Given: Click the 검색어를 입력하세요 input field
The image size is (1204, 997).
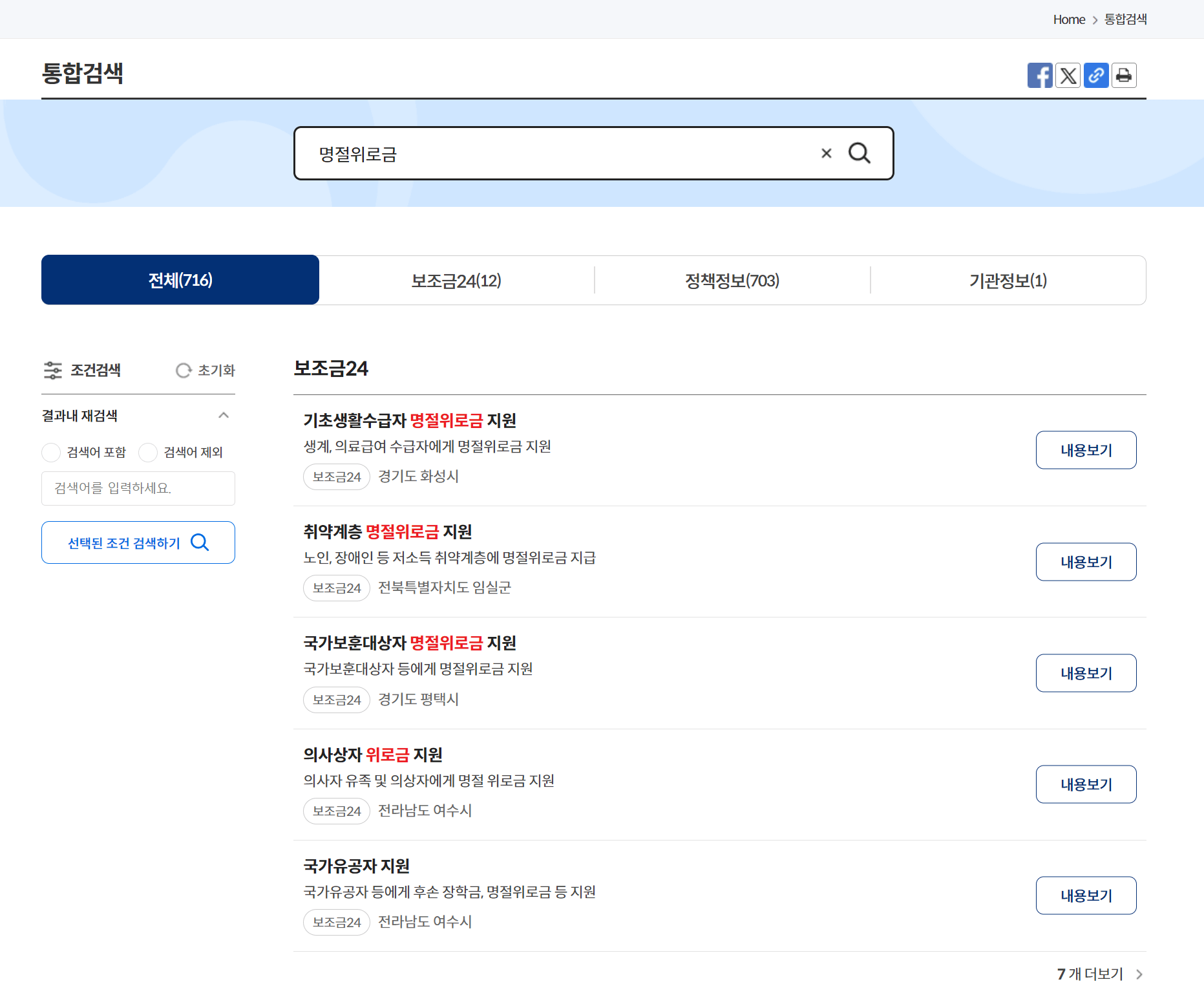Looking at the screenshot, I should point(138,488).
